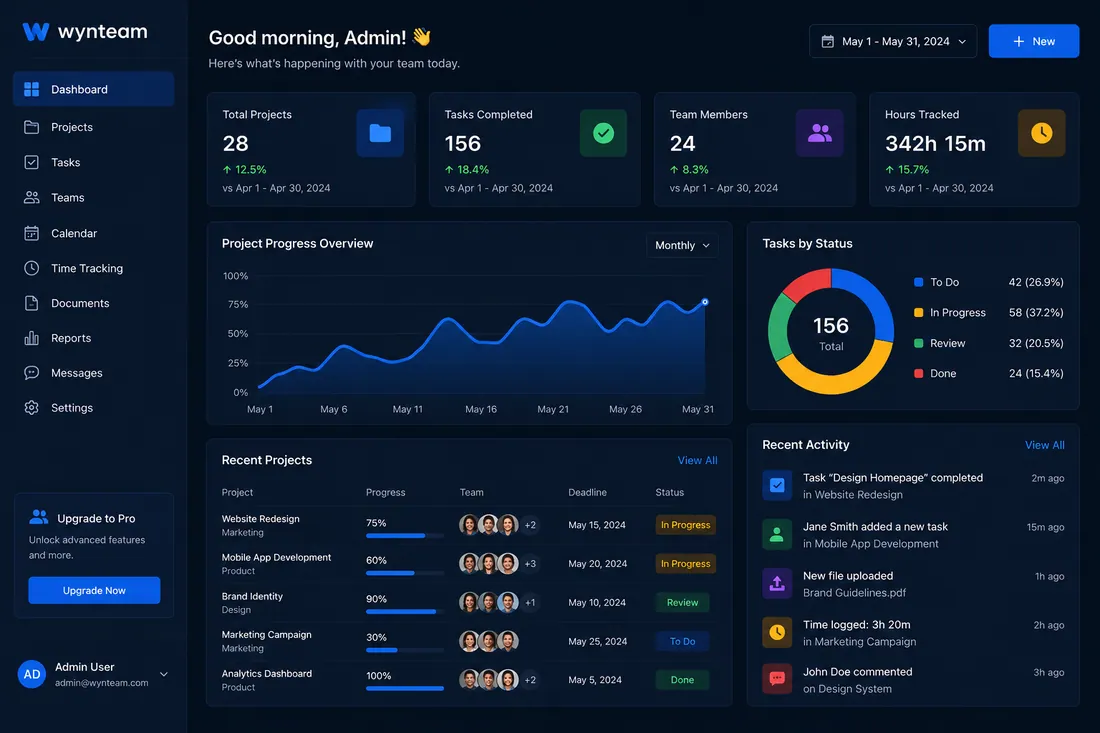This screenshot has width=1100, height=733.
Task: Click the Marketing Campaign project name
Action: [267, 635]
